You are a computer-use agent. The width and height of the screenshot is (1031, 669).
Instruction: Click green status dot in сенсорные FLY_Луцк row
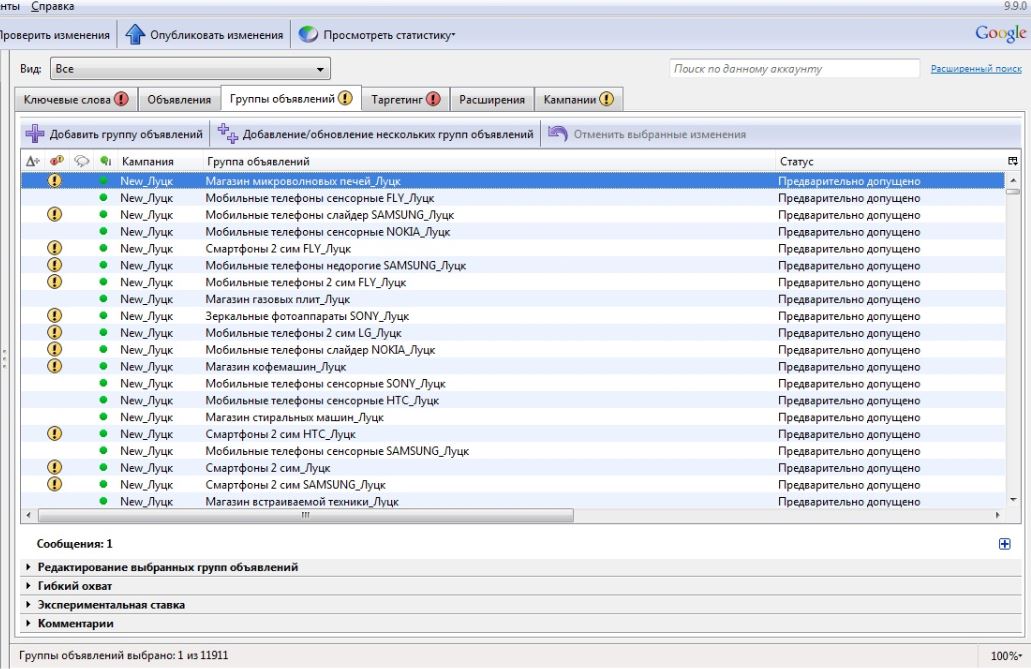point(103,197)
